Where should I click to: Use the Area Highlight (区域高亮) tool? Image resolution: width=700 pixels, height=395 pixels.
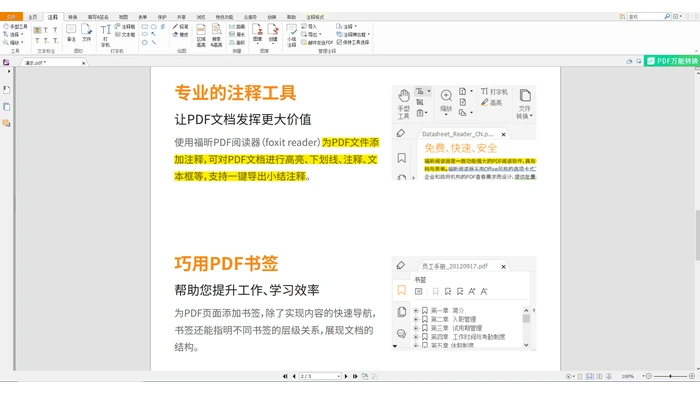tap(201, 36)
